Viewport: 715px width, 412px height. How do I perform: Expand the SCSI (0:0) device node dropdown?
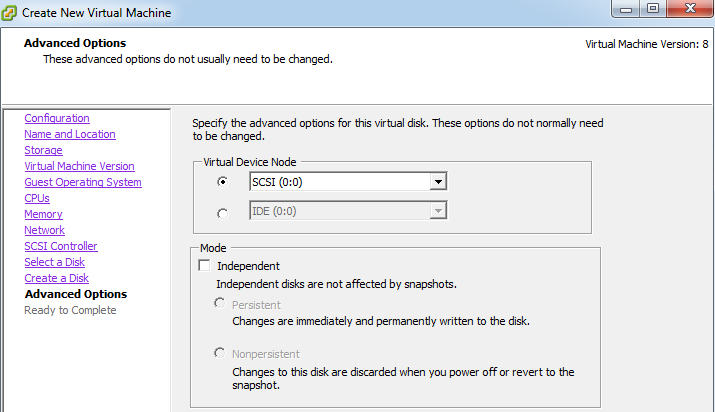[x=438, y=182]
